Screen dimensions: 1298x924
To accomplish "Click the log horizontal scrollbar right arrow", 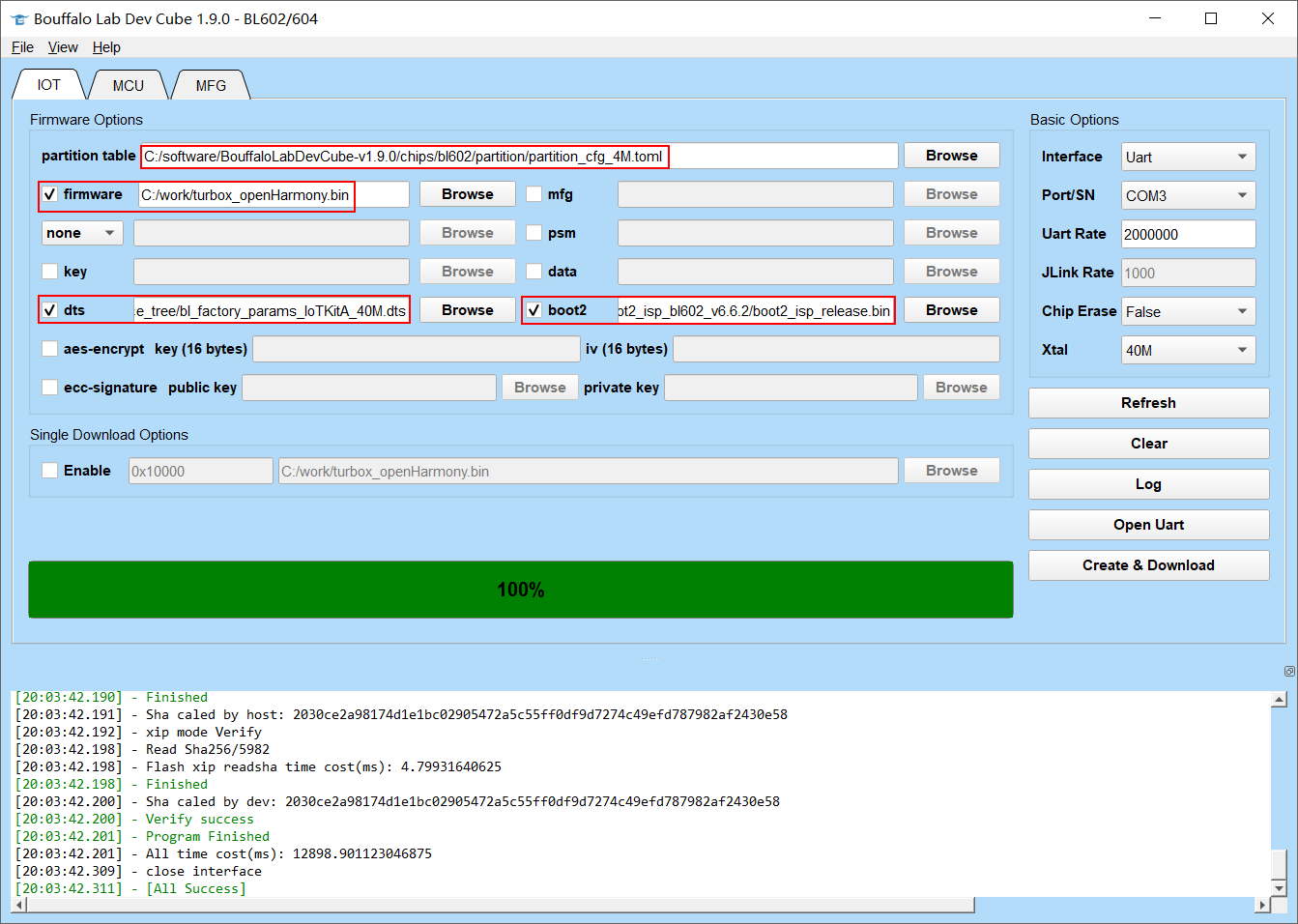I will (x=1261, y=905).
